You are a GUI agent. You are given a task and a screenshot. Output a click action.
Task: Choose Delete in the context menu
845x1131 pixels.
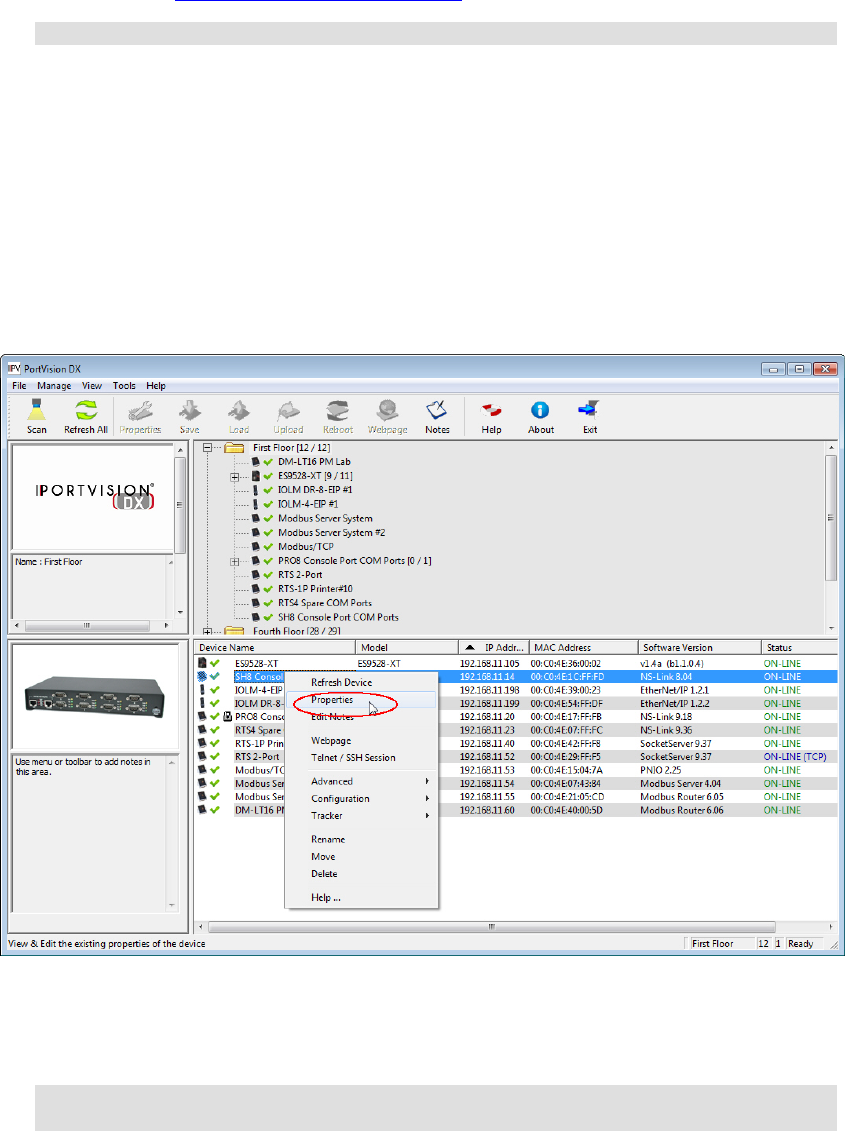click(x=362, y=873)
